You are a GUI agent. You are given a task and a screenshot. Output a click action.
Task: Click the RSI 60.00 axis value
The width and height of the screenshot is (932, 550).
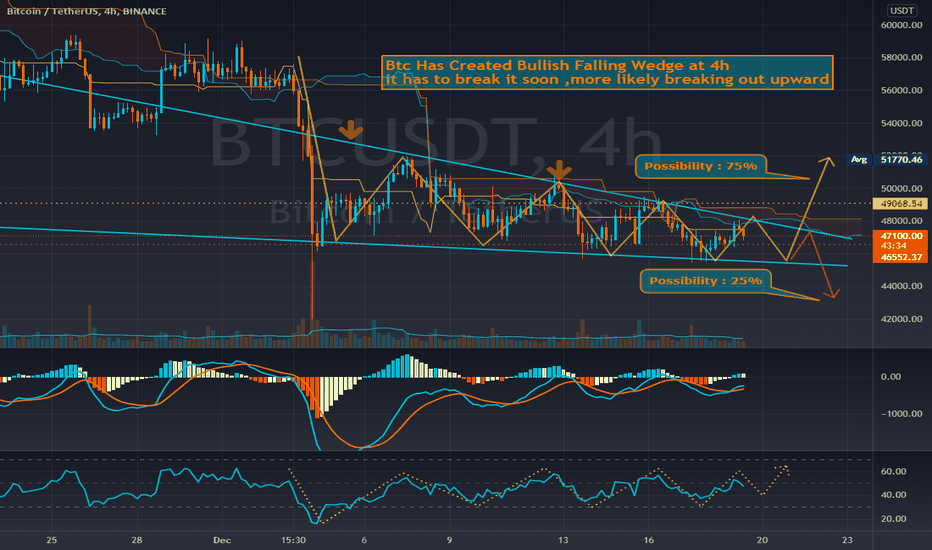pos(893,472)
